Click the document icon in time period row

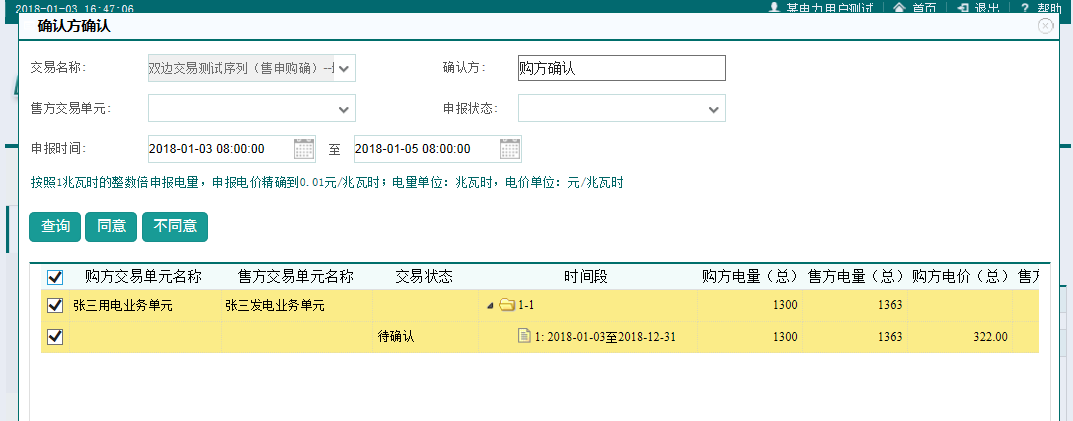[523, 336]
